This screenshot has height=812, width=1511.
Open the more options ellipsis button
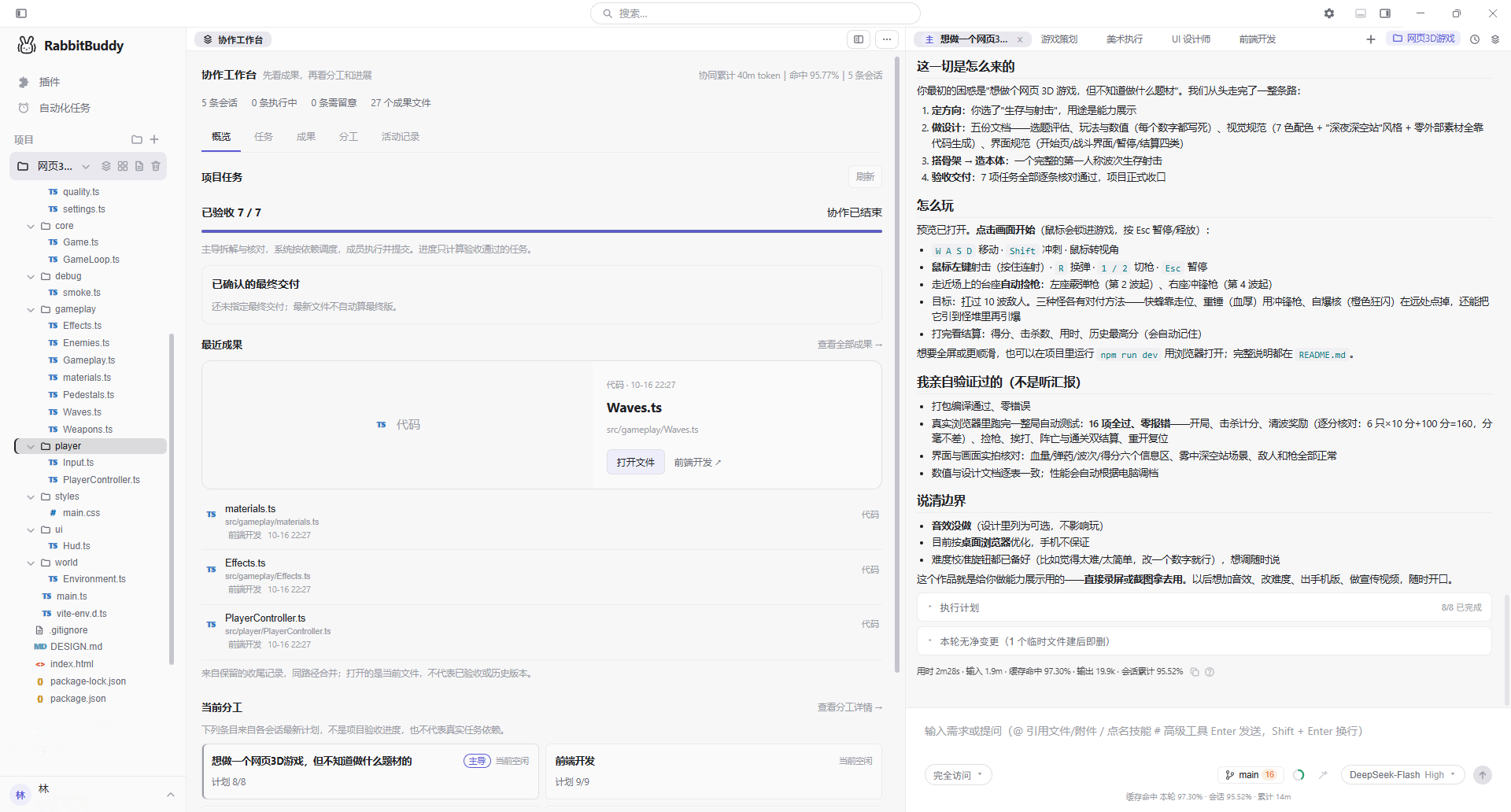(887, 39)
